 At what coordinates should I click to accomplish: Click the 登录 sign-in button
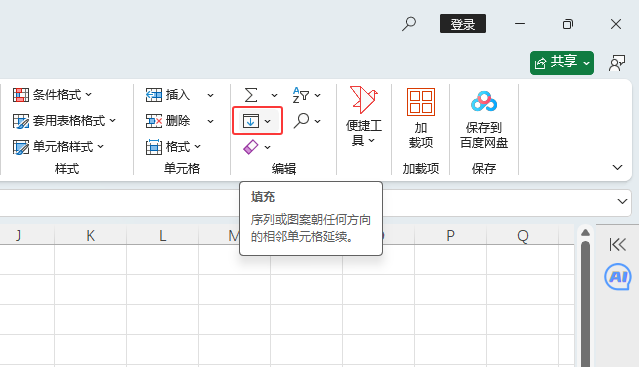463,24
